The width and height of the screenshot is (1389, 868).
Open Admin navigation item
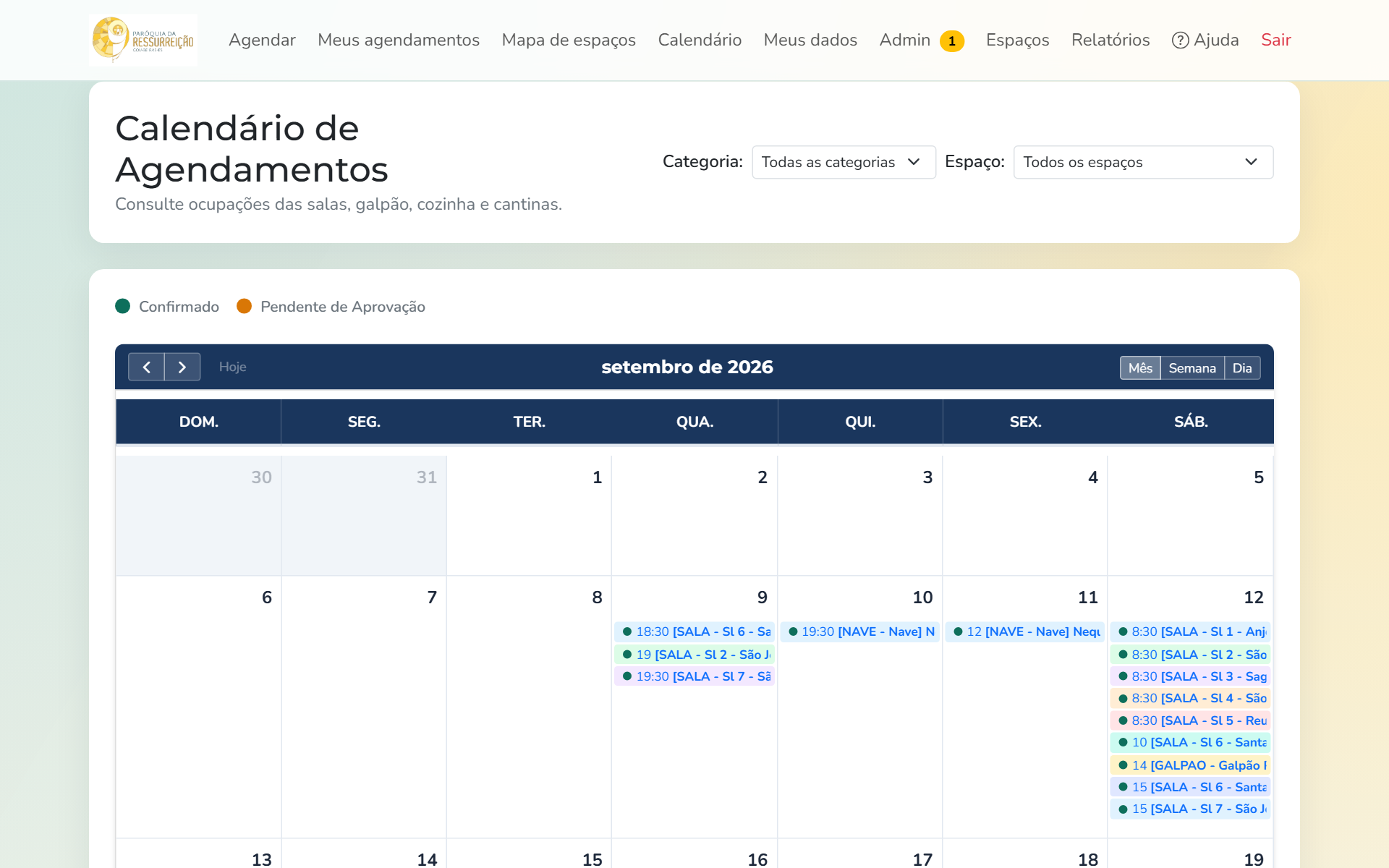pyautogui.click(x=905, y=40)
